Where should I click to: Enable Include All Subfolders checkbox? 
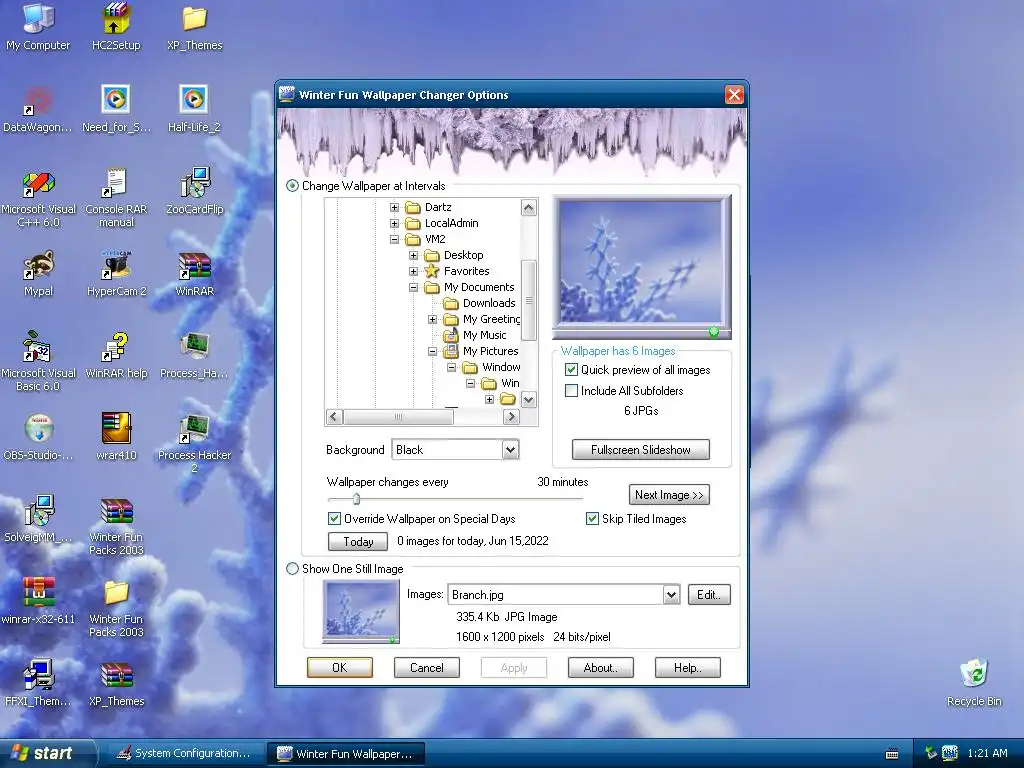click(571, 391)
